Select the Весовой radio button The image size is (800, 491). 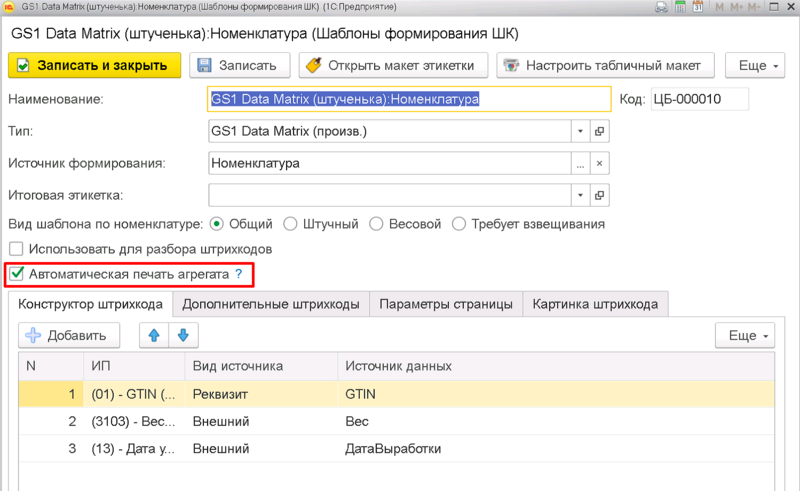coord(376,224)
